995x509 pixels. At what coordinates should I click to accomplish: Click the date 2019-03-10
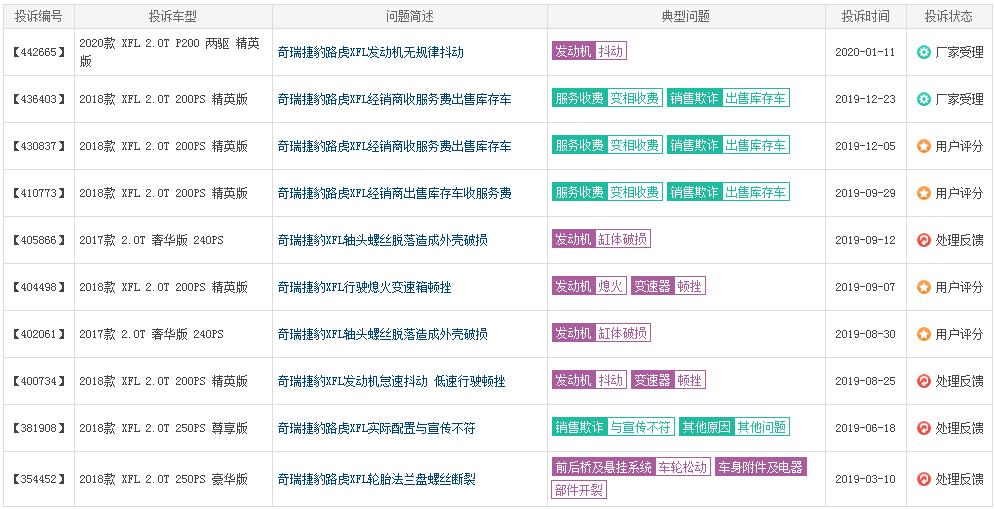point(865,479)
